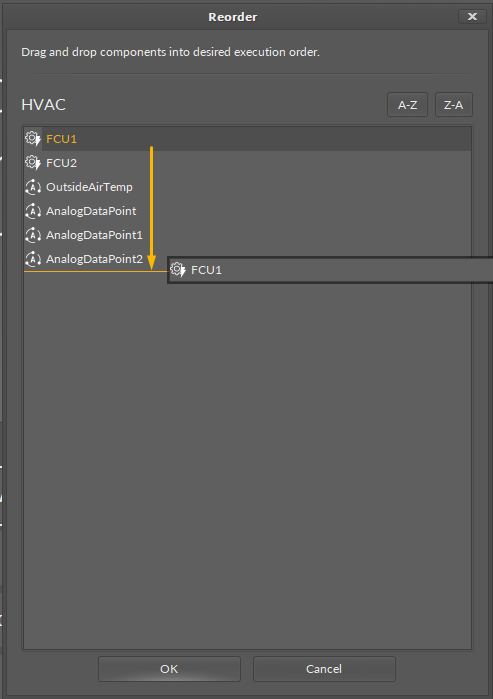The image size is (493, 699).
Task: Click the gear icon beside FCU2
Action: pos(33,163)
